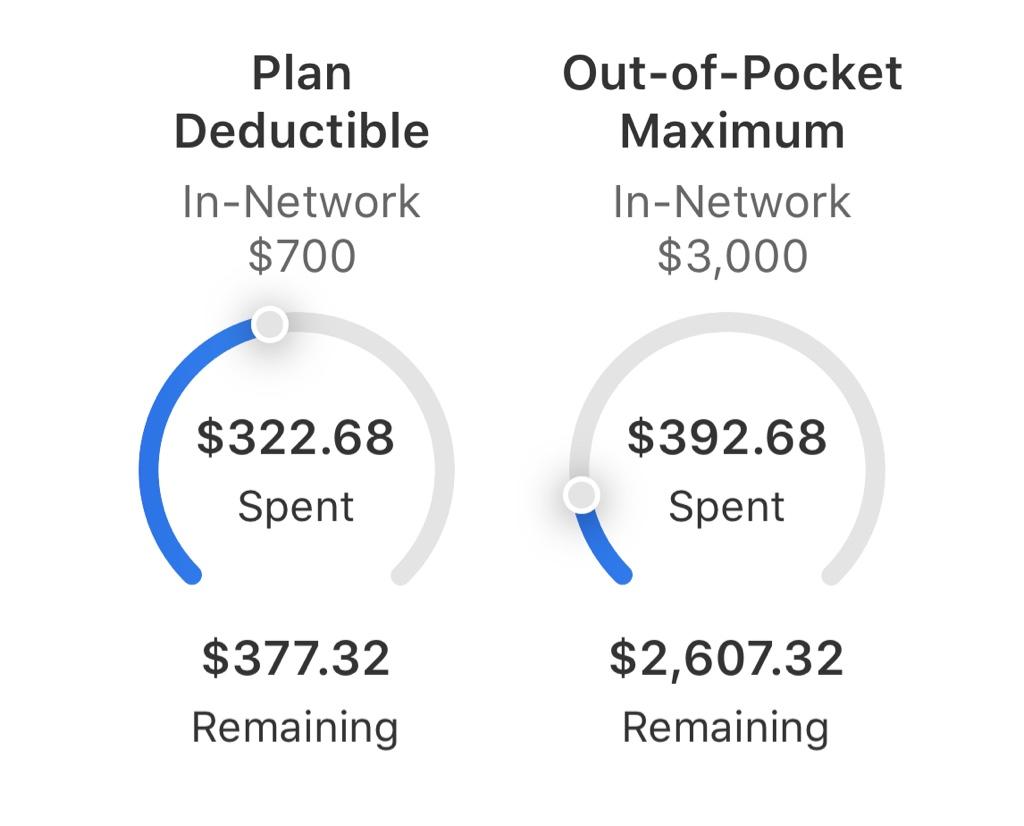Viewport: 1024px width, 826px height.
Task: Select the $377.32 remaining amount
Action: click(x=296, y=658)
